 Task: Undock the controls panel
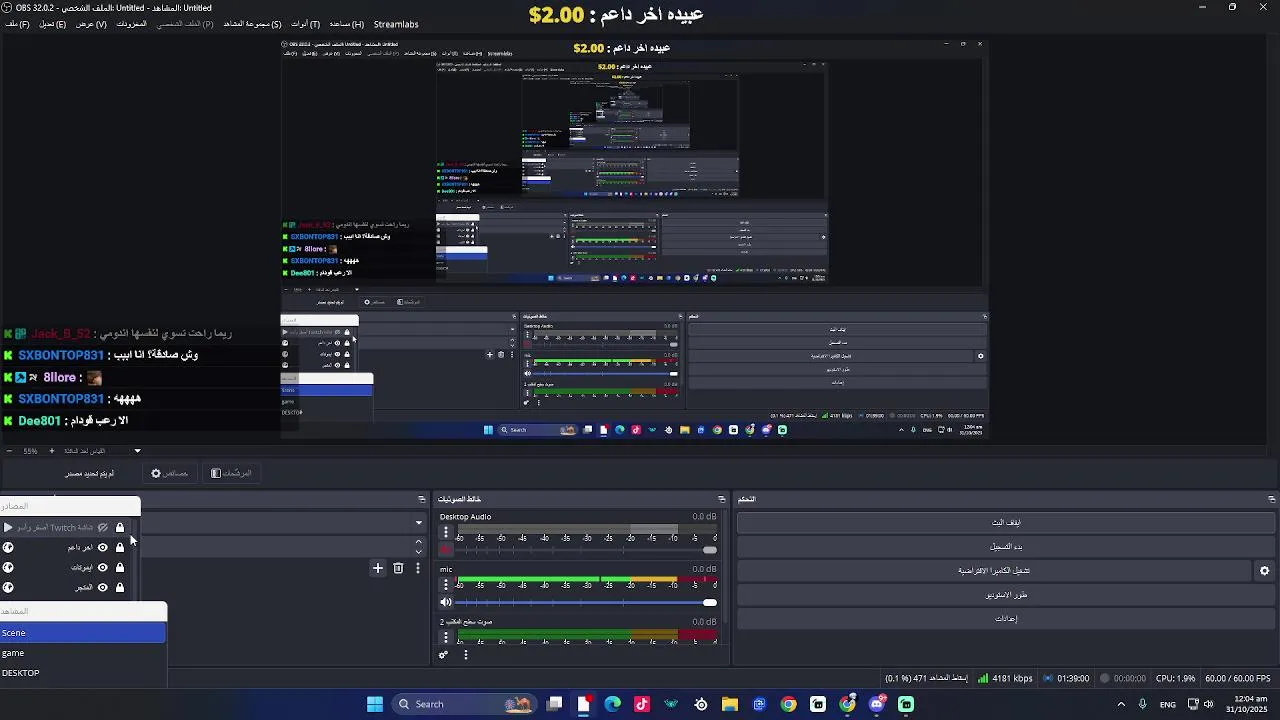click(x=1271, y=499)
